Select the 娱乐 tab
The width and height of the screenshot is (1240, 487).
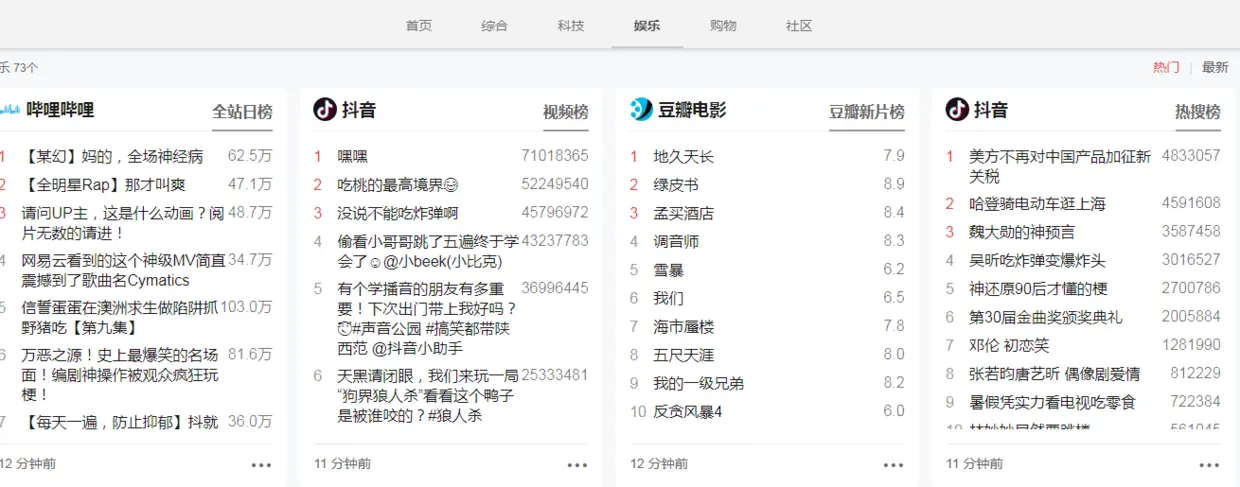647,26
